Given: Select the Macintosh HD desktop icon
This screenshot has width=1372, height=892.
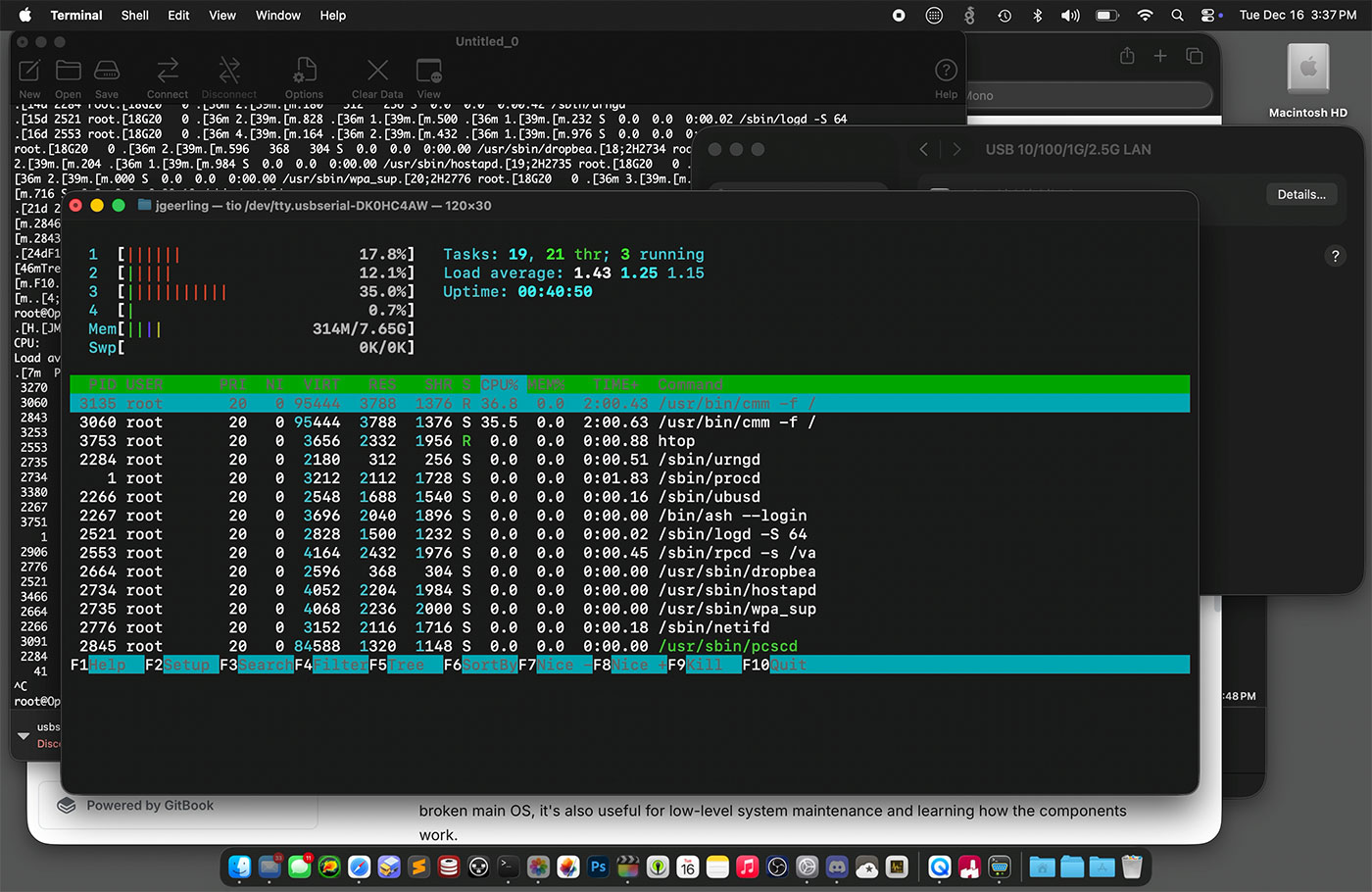Looking at the screenshot, I should pyautogui.click(x=1308, y=81).
